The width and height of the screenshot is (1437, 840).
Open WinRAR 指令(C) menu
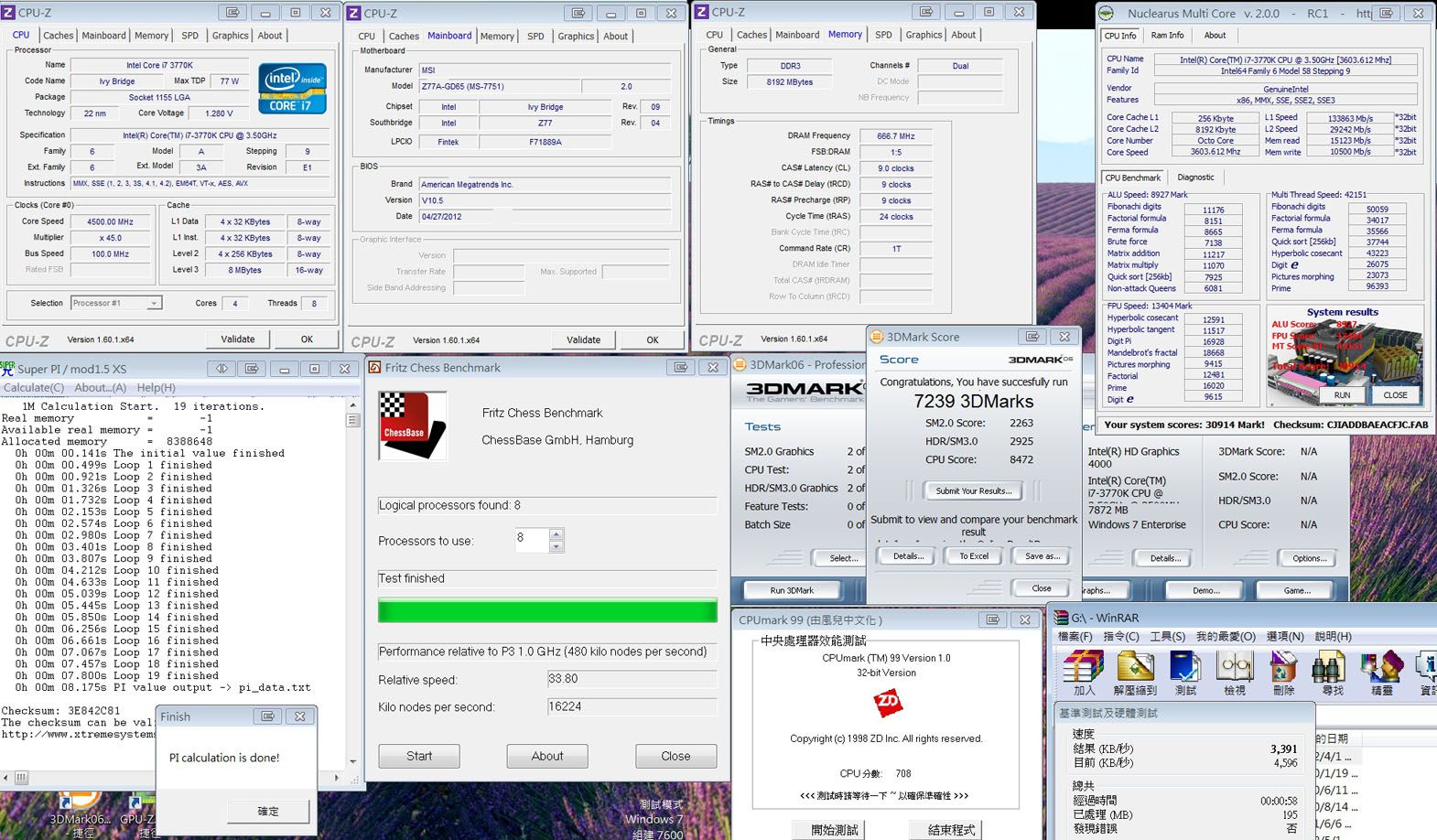point(1121,636)
